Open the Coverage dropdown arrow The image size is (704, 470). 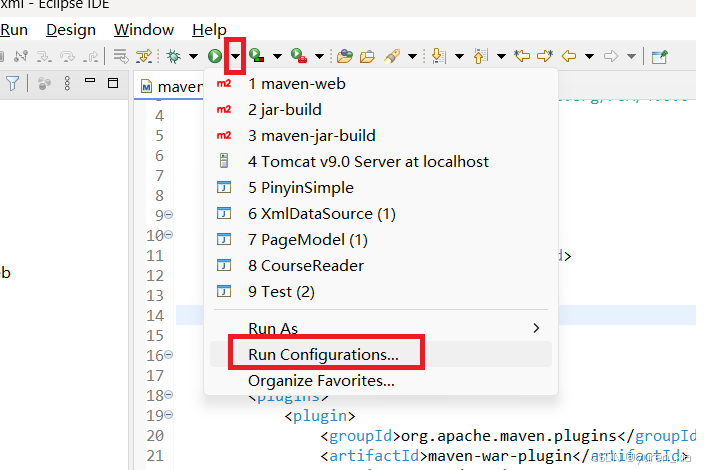pos(277,57)
